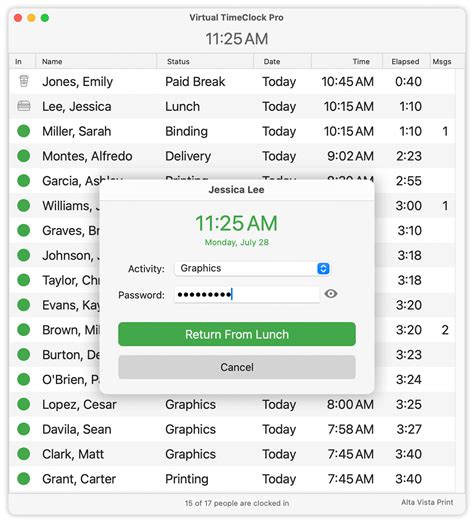The width and height of the screenshot is (474, 523).
Task: Click the 7:58 AM time for Davila
Action: (x=351, y=429)
